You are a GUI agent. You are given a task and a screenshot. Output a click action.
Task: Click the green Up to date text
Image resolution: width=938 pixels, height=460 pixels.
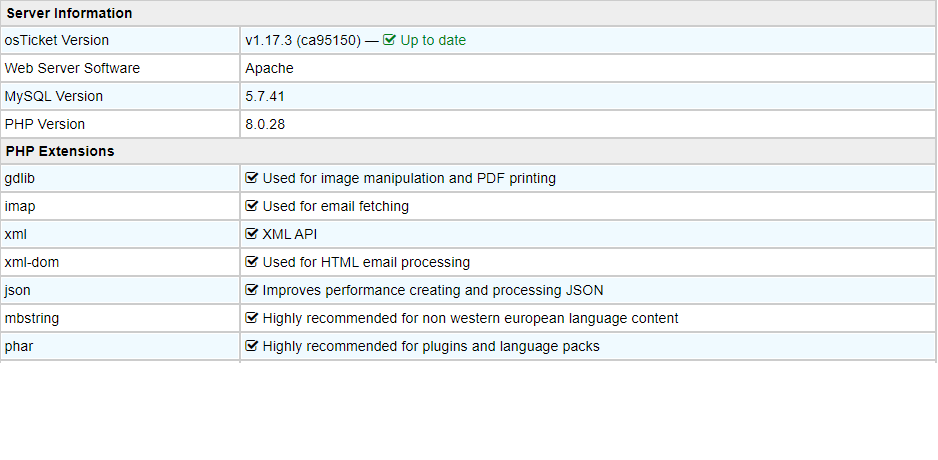pos(433,40)
